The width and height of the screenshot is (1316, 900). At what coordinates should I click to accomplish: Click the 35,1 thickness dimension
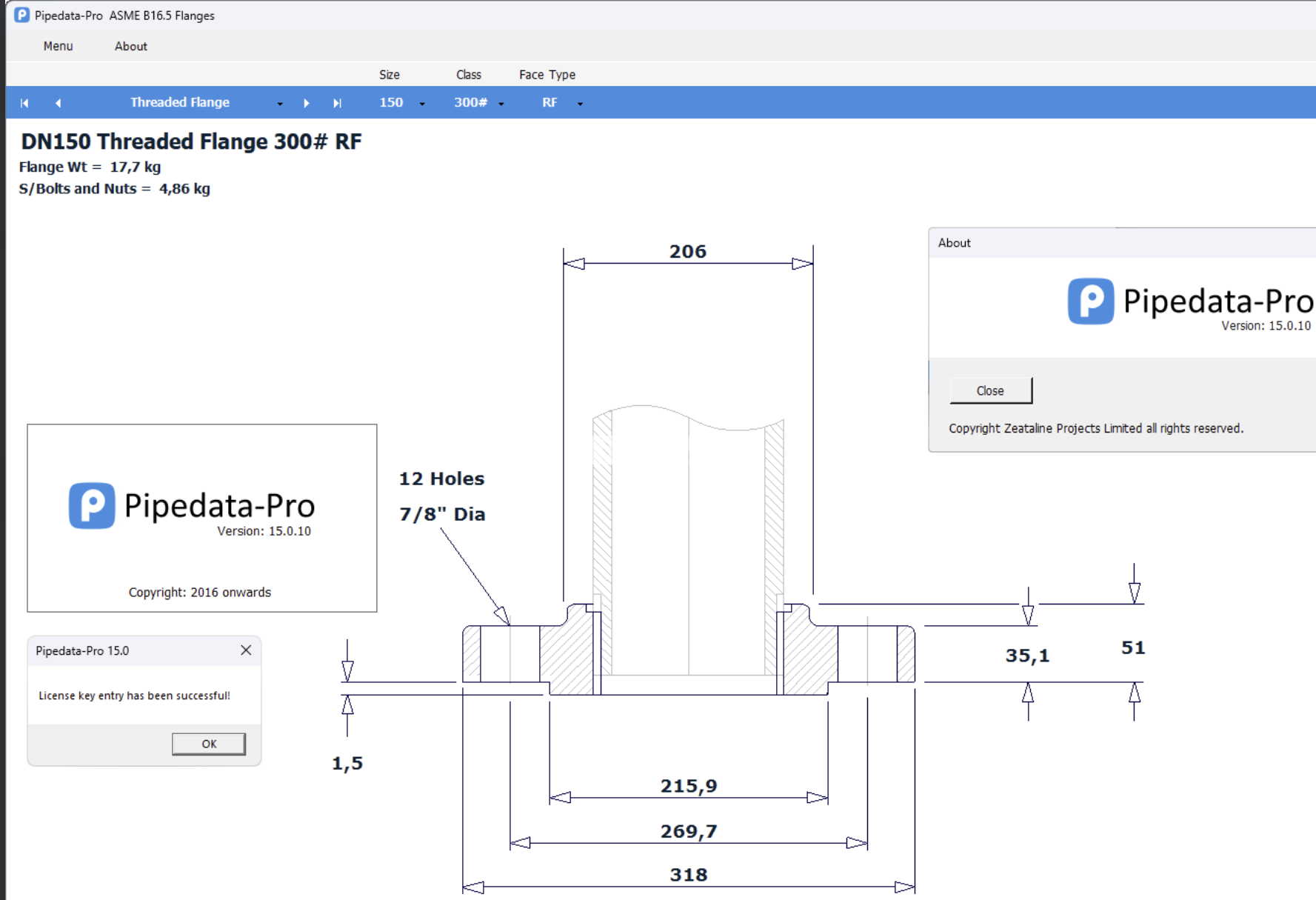point(1027,656)
